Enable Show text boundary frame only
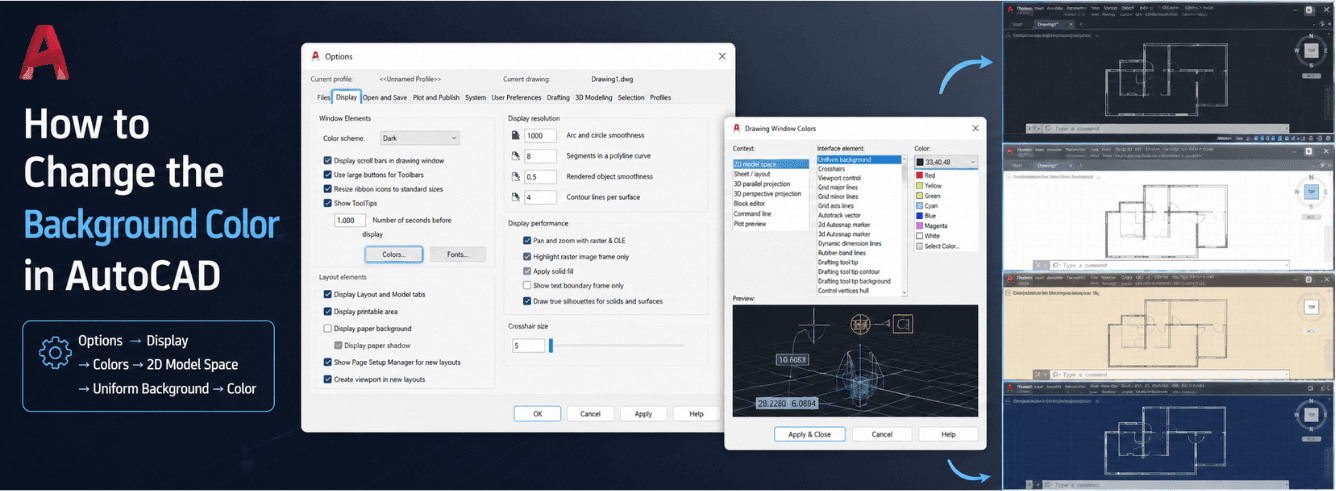The height and width of the screenshot is (491, 1336). [x=527, y=286]
